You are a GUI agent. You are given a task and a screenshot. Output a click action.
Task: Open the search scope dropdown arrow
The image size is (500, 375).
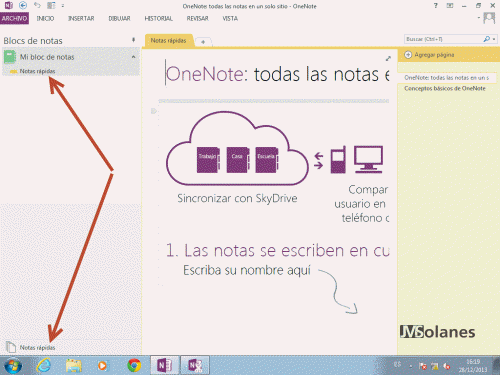[494, 39]
